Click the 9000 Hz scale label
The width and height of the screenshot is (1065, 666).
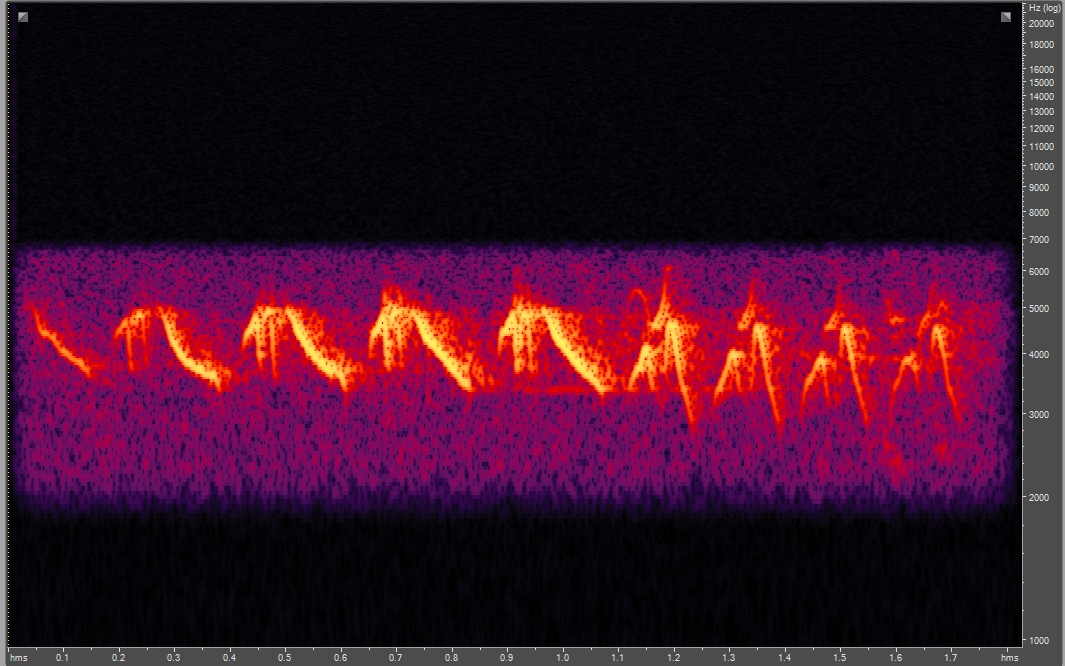point(1038,187)
